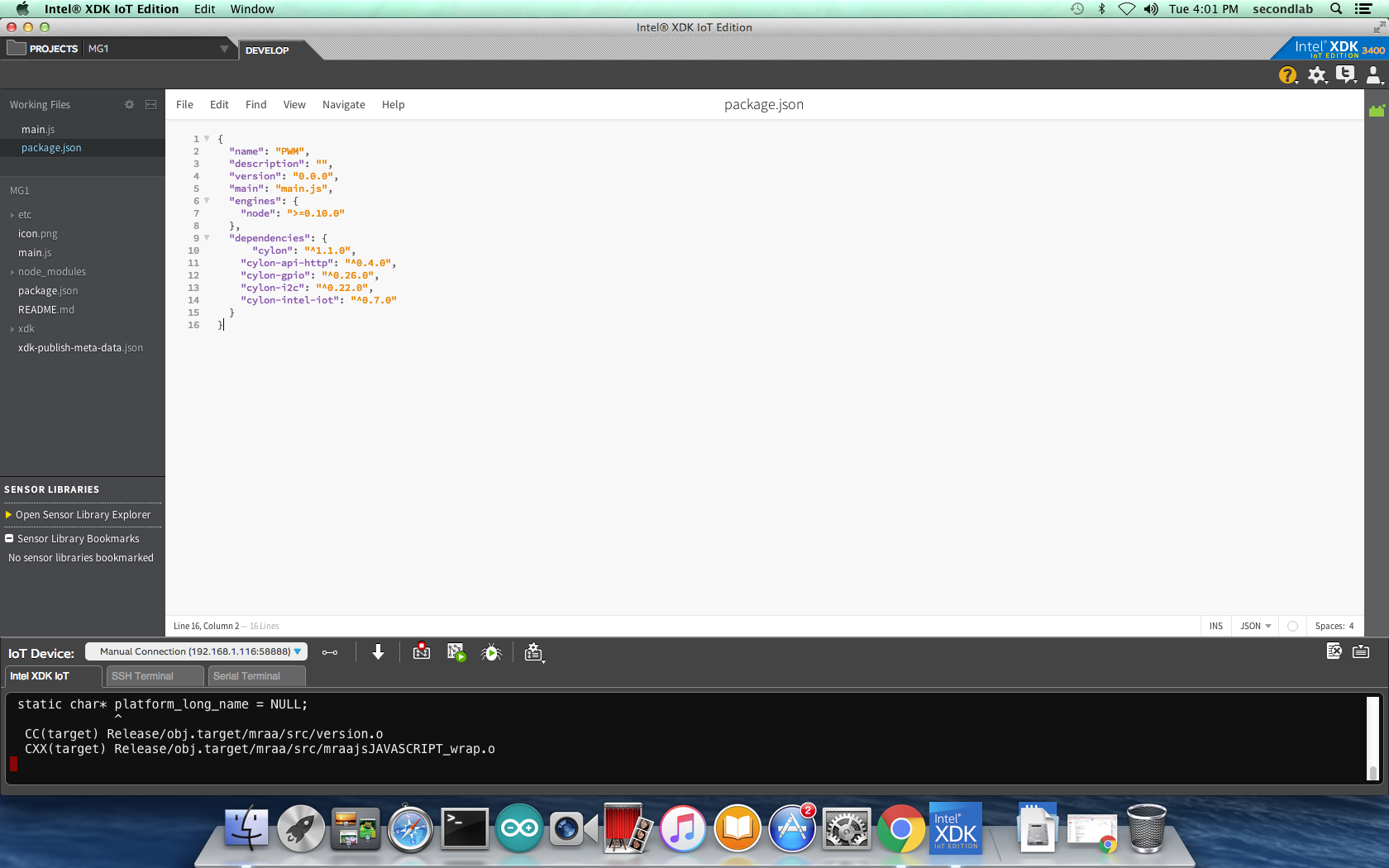Click the clear console icon

[x=1334, y=651]
